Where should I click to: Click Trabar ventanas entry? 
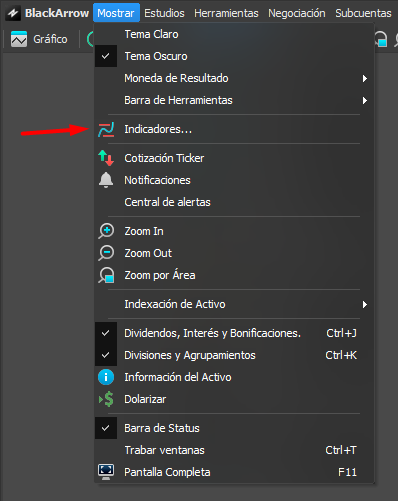[x=234, y=450]
